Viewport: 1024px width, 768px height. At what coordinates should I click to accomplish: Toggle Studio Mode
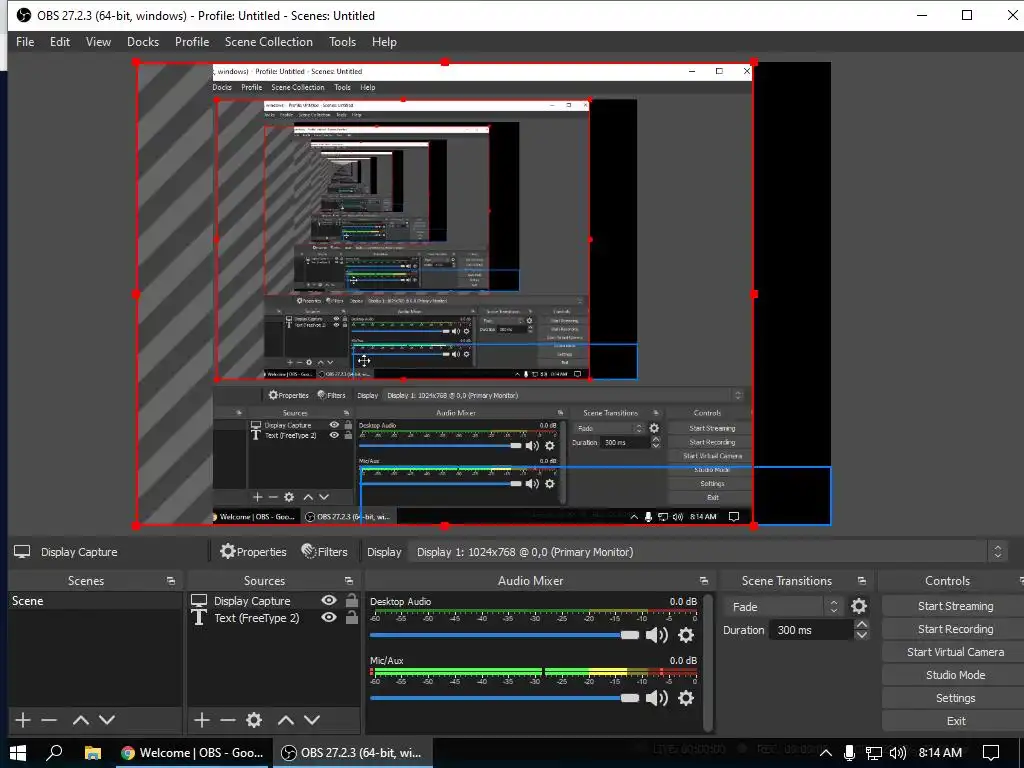coord(955,675)
